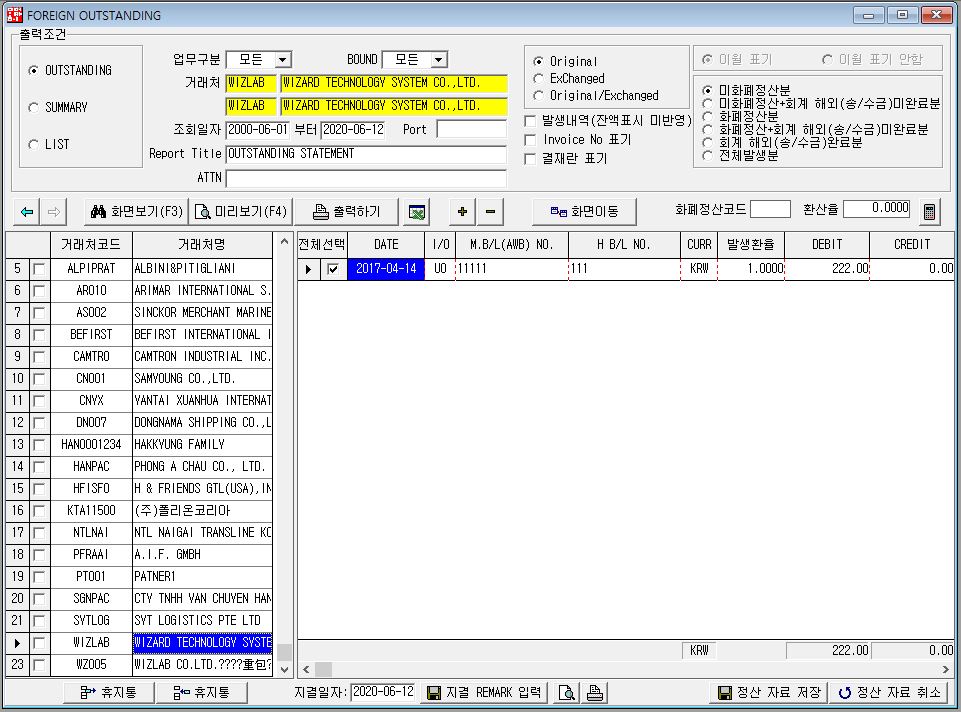Uncheck the 2017-04-14 row checkbox
Viewport: 961px width, 712px height.
click(333, 269)
